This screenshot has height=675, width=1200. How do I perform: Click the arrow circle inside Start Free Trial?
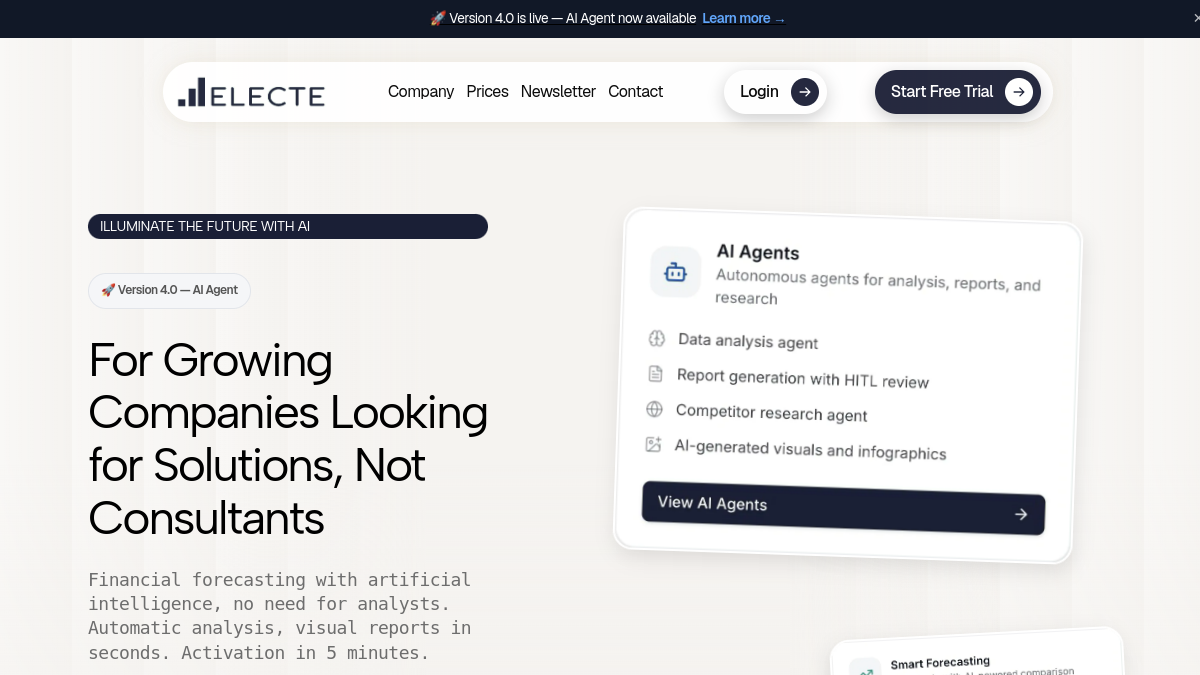1019,92
